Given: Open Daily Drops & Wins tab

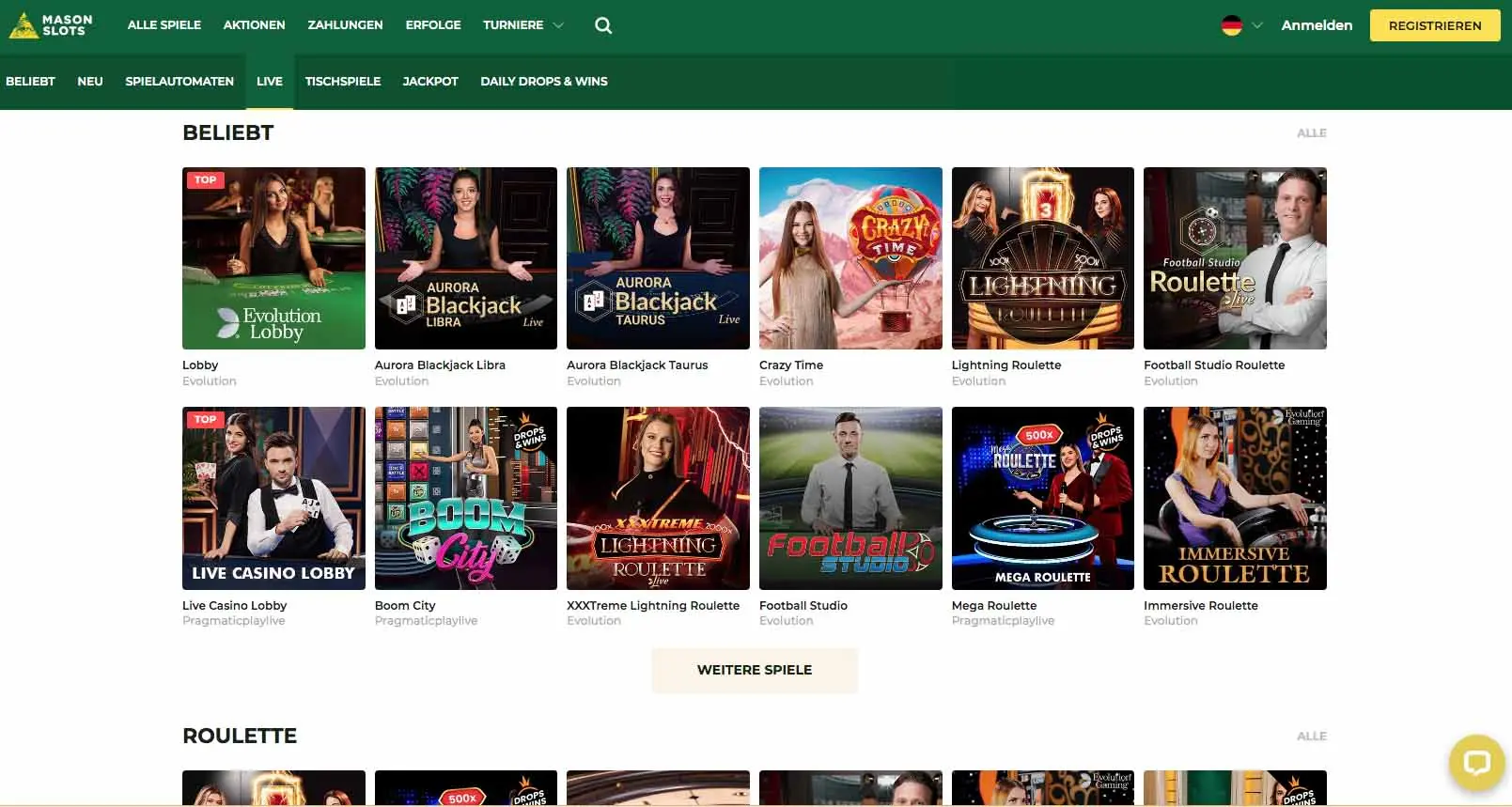Looking at the screenshot, I should click(x=543, y=82).
